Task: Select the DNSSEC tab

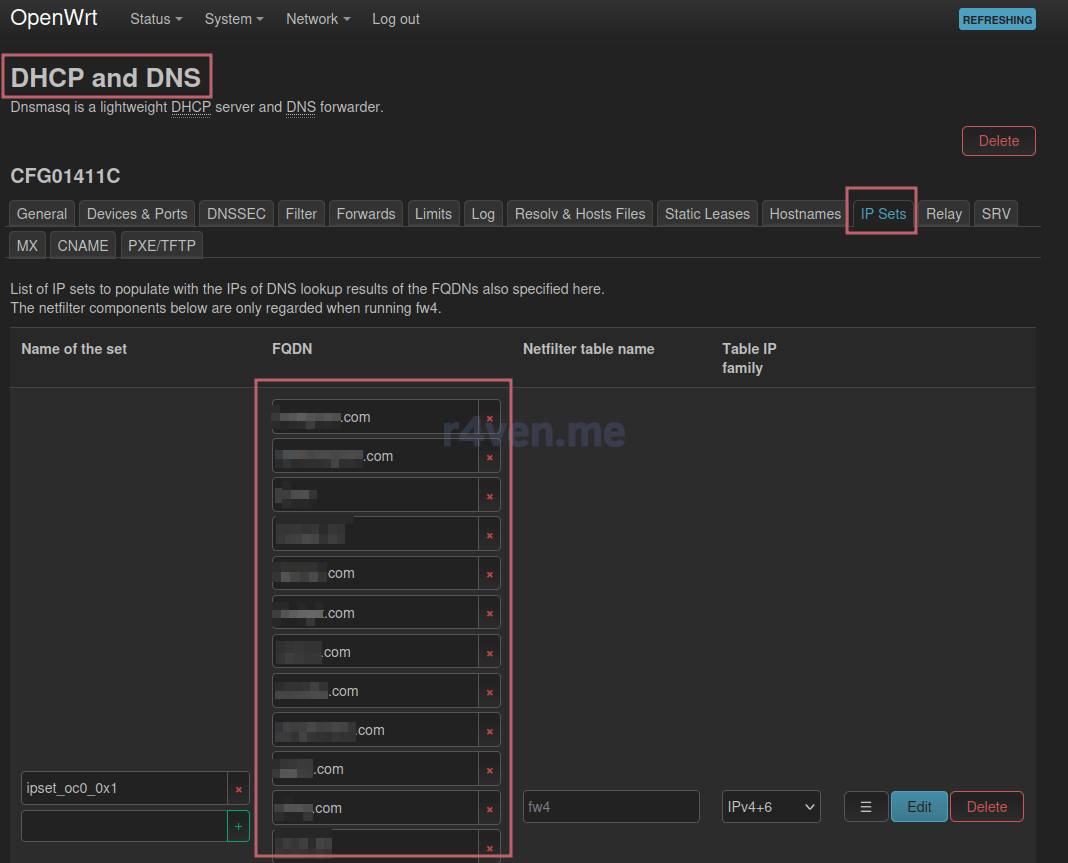Action: [236, 214]
